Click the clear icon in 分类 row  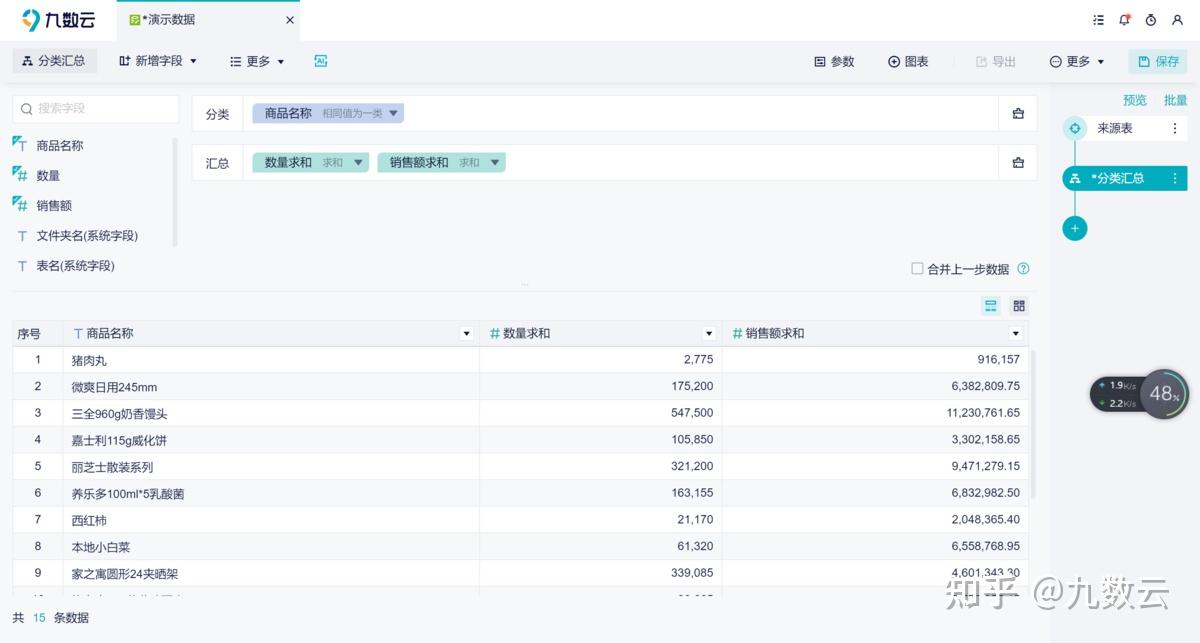click(x=1018, y=113)
